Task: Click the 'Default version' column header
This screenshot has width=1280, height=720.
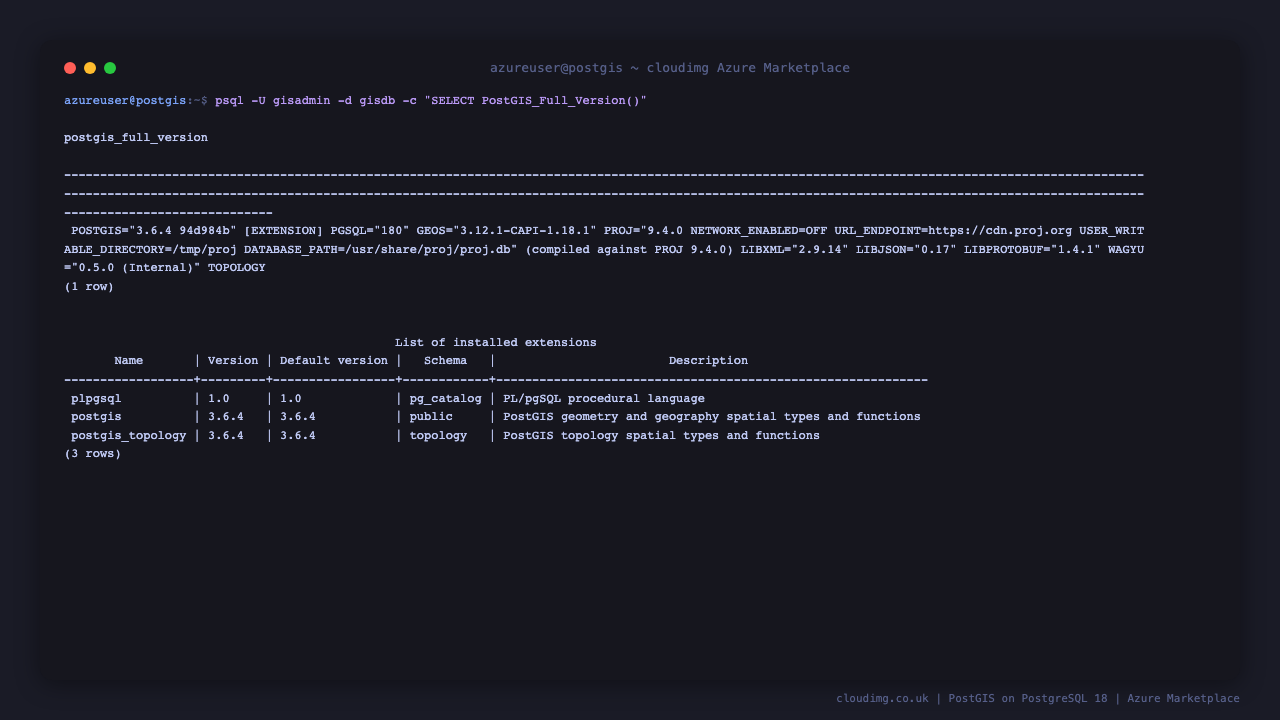Action: click(x=334, y=361)
